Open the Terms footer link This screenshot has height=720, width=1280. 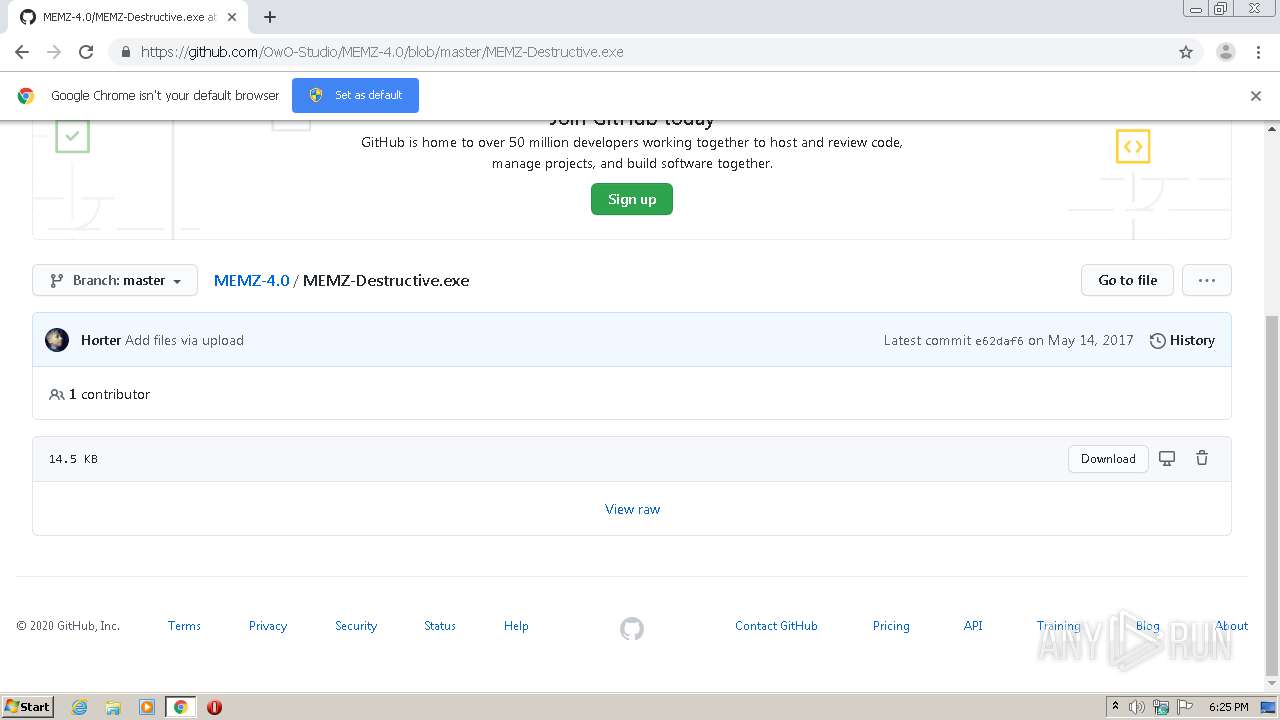click(x=184, y=626)
